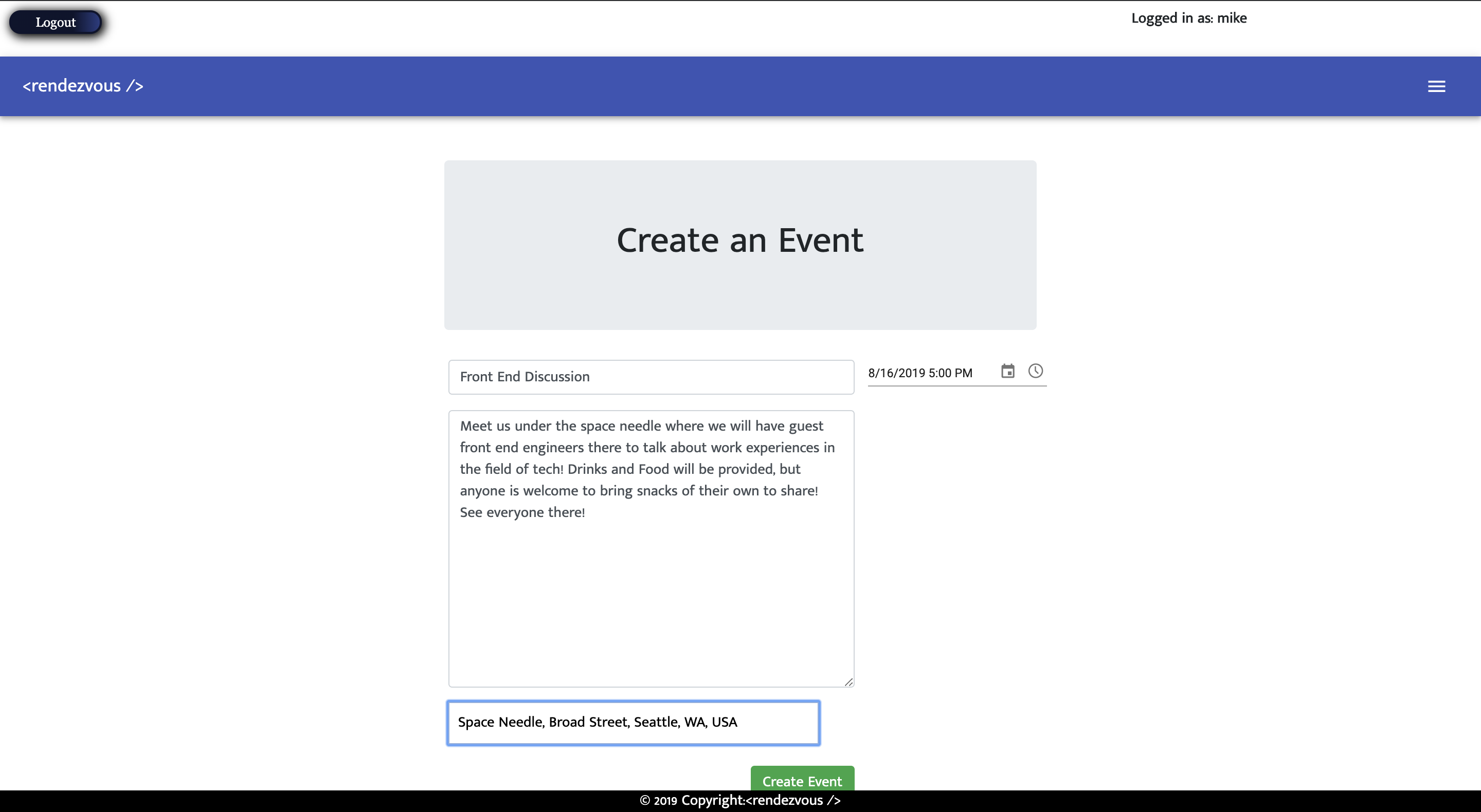Click the 8/16/2019 5:00 PM date field
This screenshot has height=812, width=1481.
pyautogui.click(x=920, y=373)
